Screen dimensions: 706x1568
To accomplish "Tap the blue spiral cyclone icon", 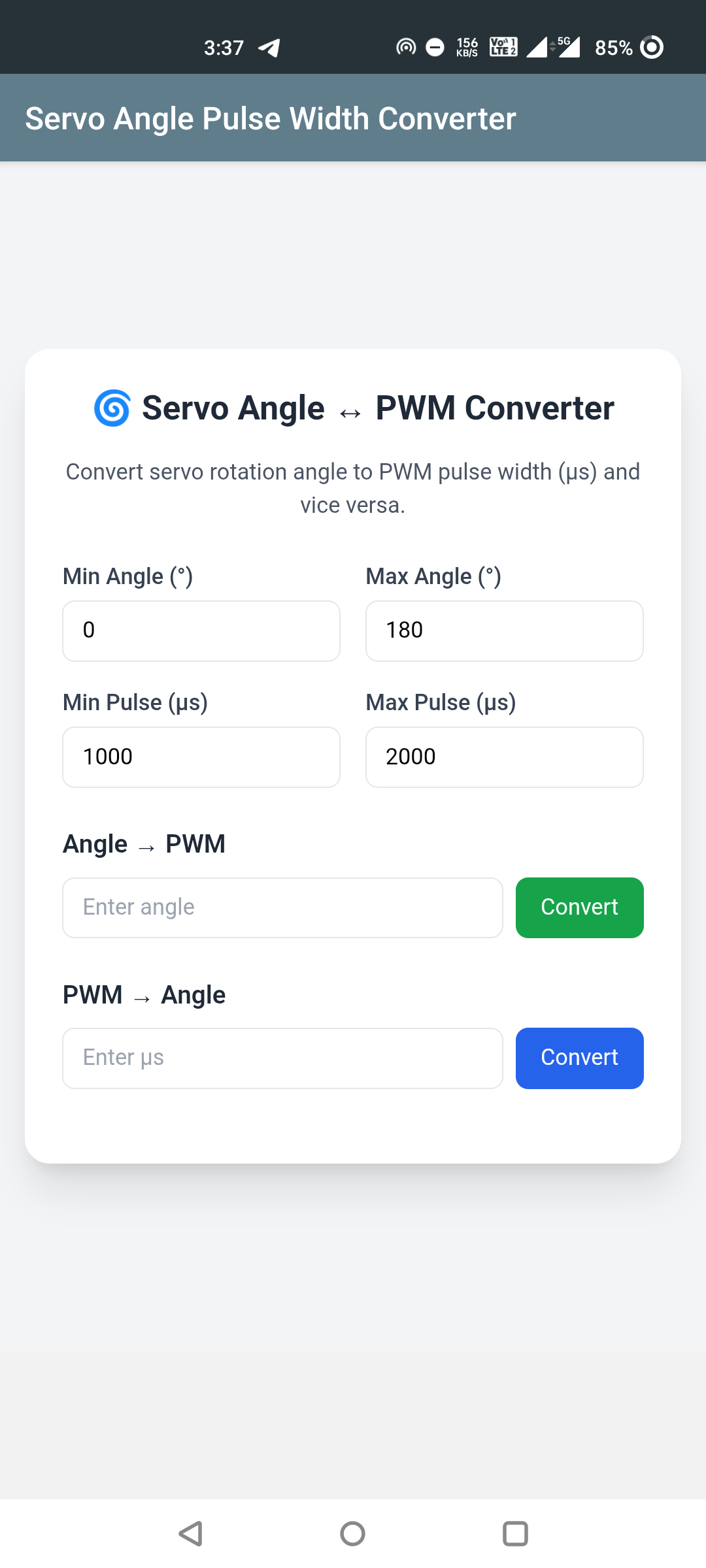I will click(112, 408).
